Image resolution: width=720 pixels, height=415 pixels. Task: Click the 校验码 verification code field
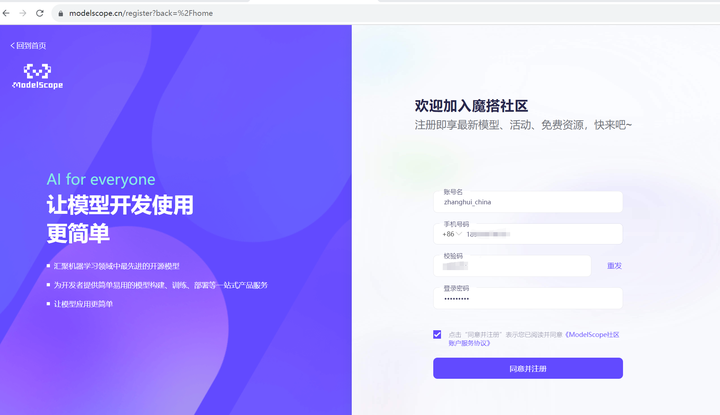[x=512, y=266]
